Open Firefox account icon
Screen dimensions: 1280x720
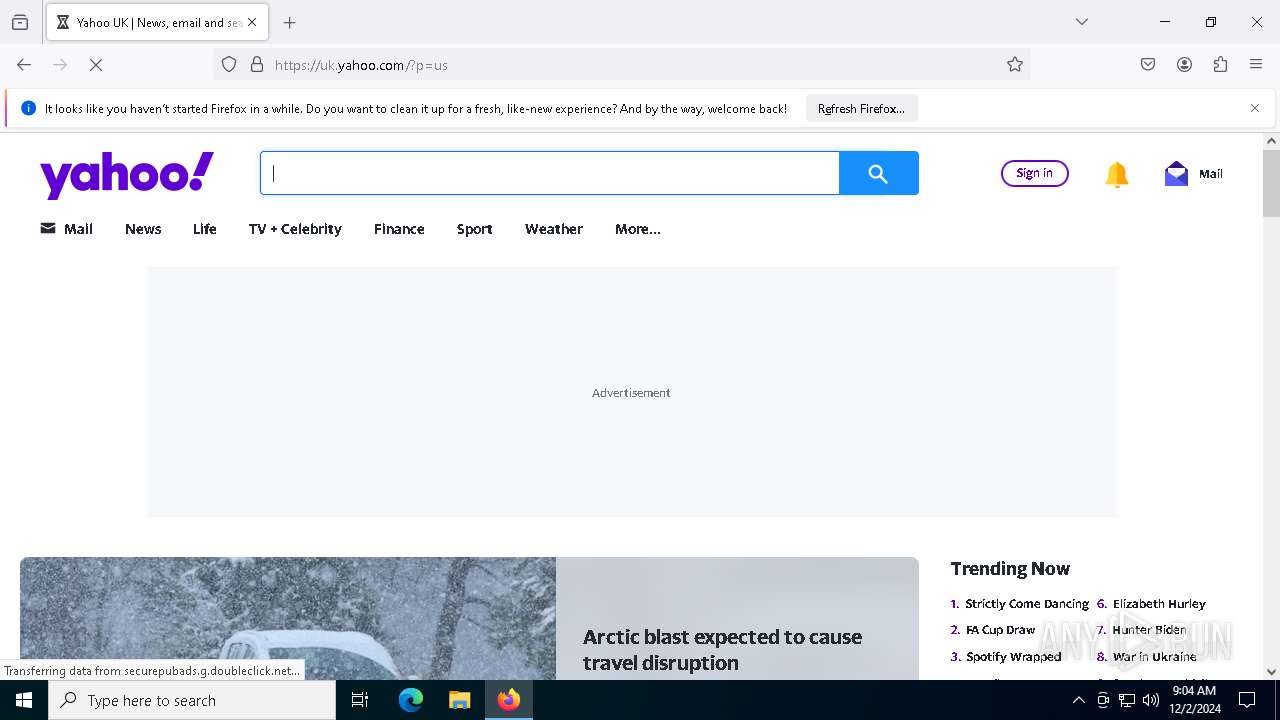[1184, 65]
